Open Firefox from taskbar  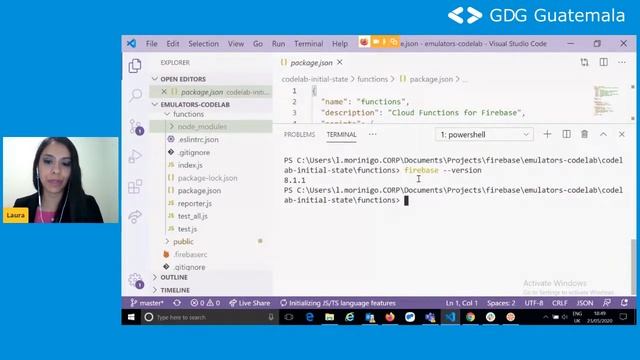390,317
